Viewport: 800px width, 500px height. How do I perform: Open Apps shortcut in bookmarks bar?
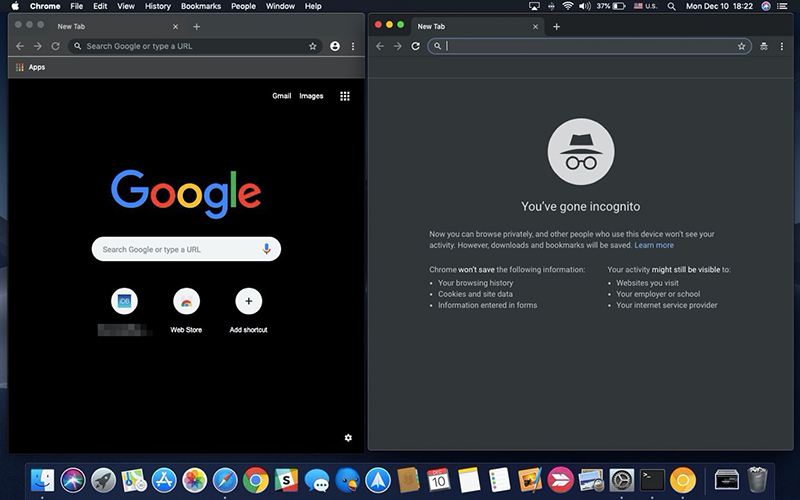[x=31, y=67]
